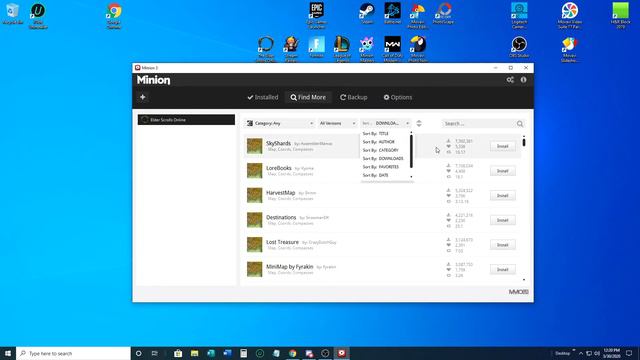Image resolution: width=640 pixels, height=360 pixels.
Task: Open Epic Games Launcher desktop shortcut
Action: pyautogui.click(x=316, y=16)
